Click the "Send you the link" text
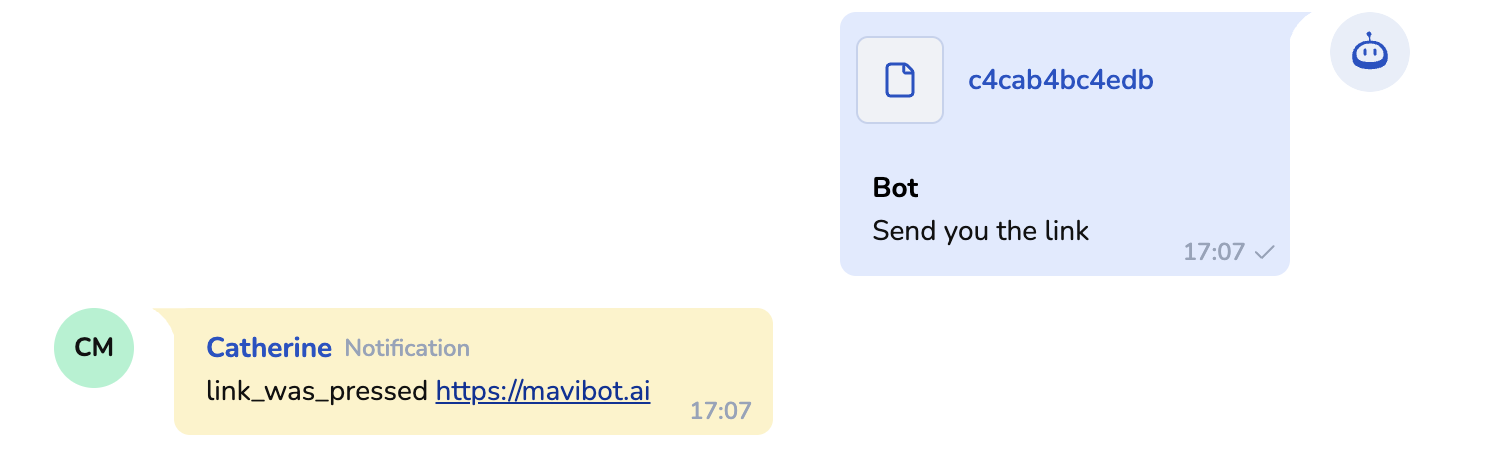The image size is (1496, 470). tap(980, 231)
